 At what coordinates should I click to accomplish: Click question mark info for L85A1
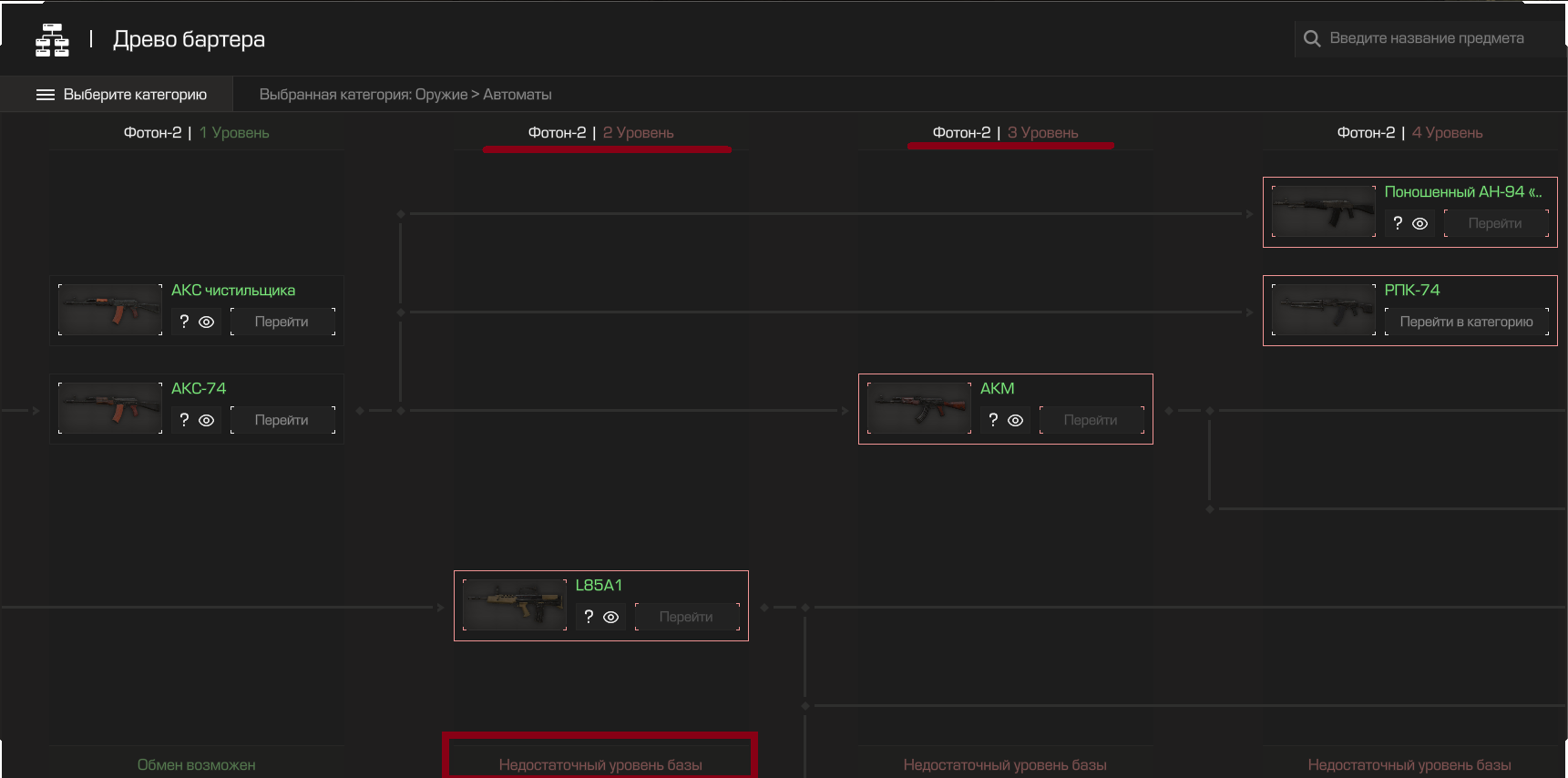(589, 617)
